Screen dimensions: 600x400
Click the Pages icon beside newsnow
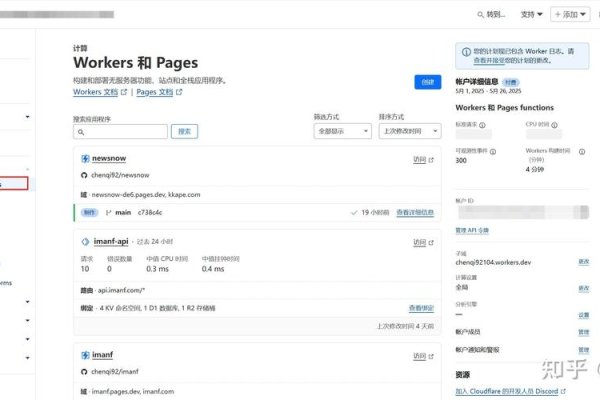(x=85, y=158)
